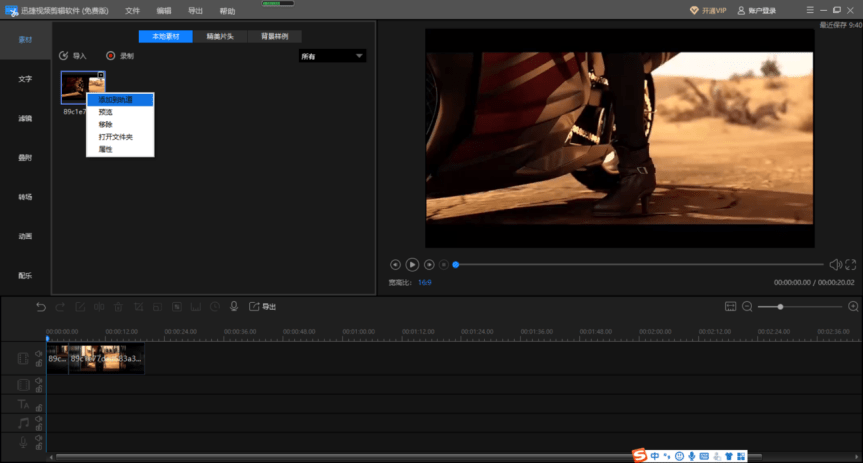Mute the music track speaker
Viewport: 863px width, 463px height.
tap(39, 420)
